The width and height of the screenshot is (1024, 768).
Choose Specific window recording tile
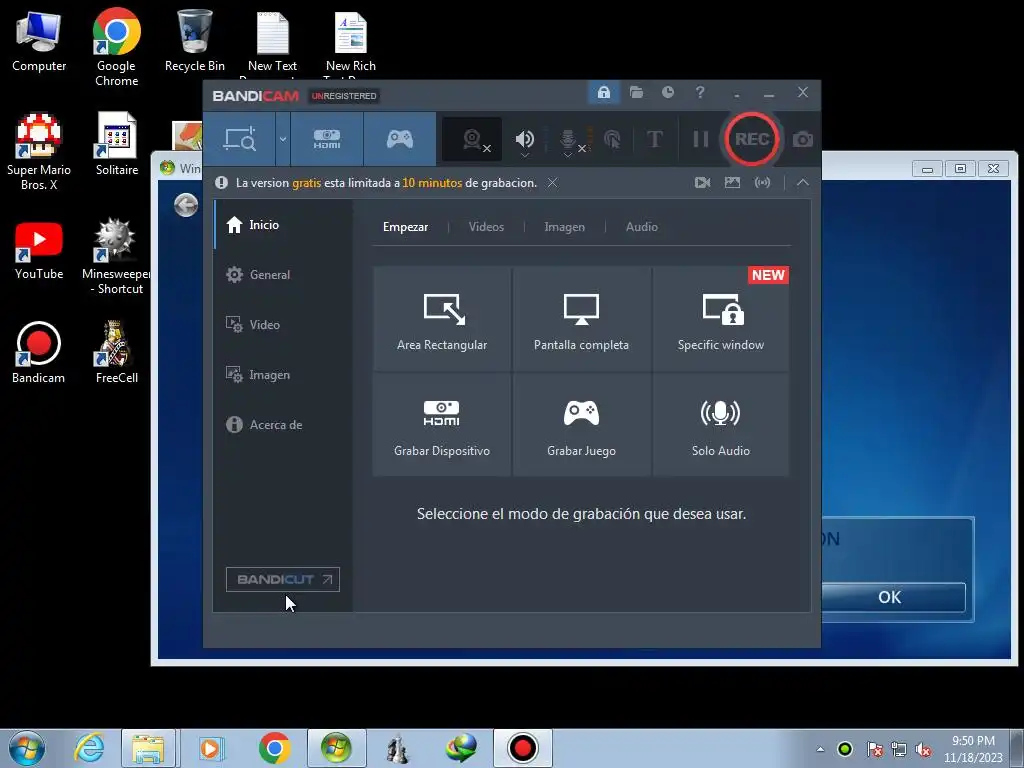pos(721,319)
